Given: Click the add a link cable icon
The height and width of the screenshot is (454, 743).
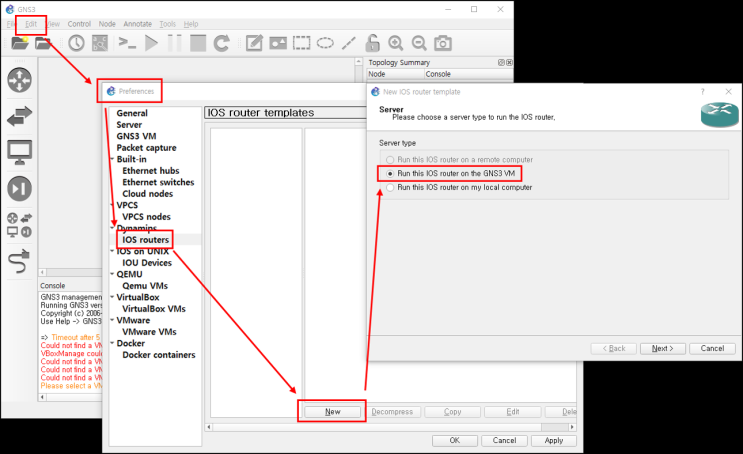Looking at the screenshot, I should (19, 261).
